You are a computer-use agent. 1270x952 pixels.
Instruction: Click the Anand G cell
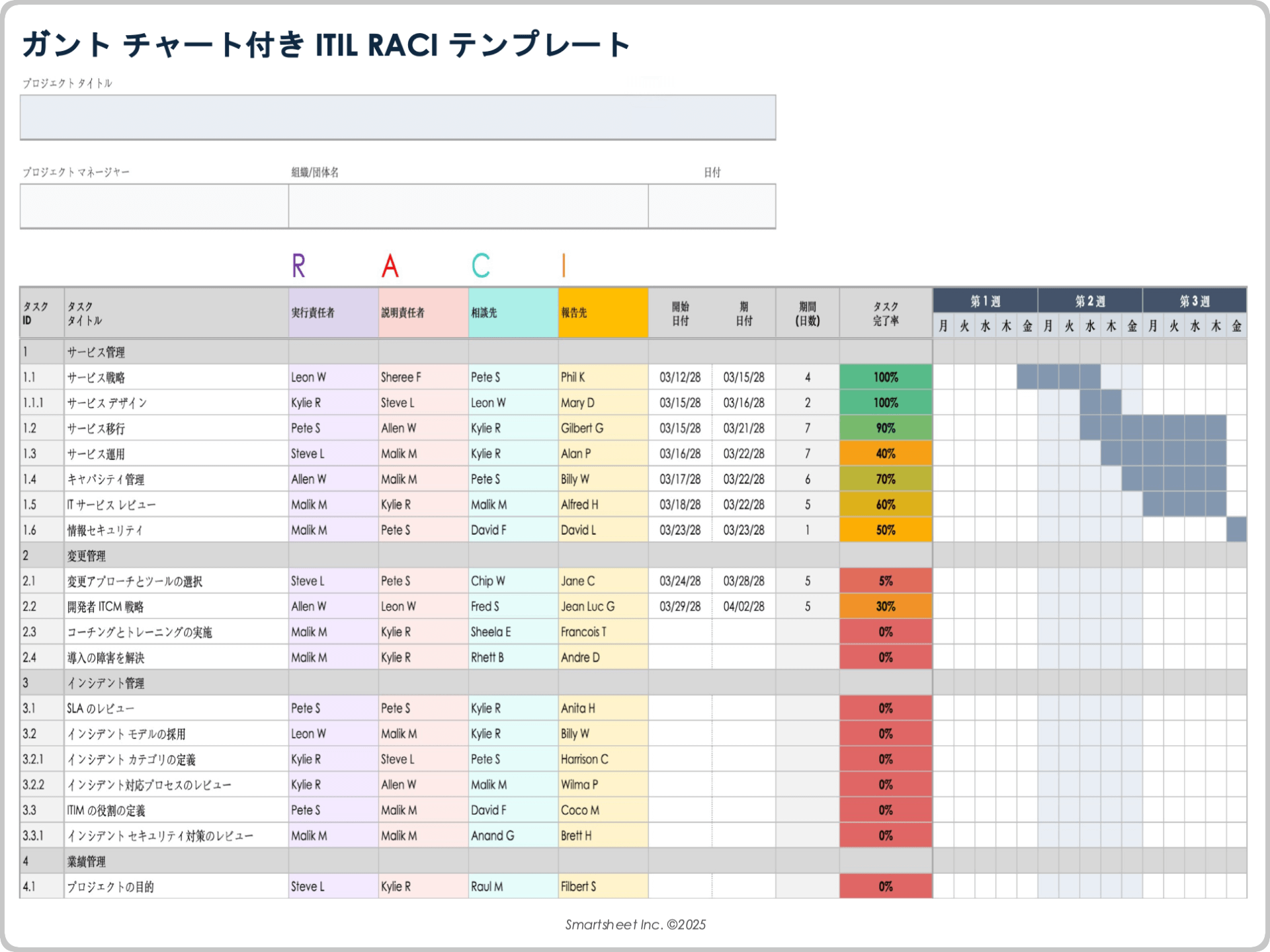click(513, 835)
